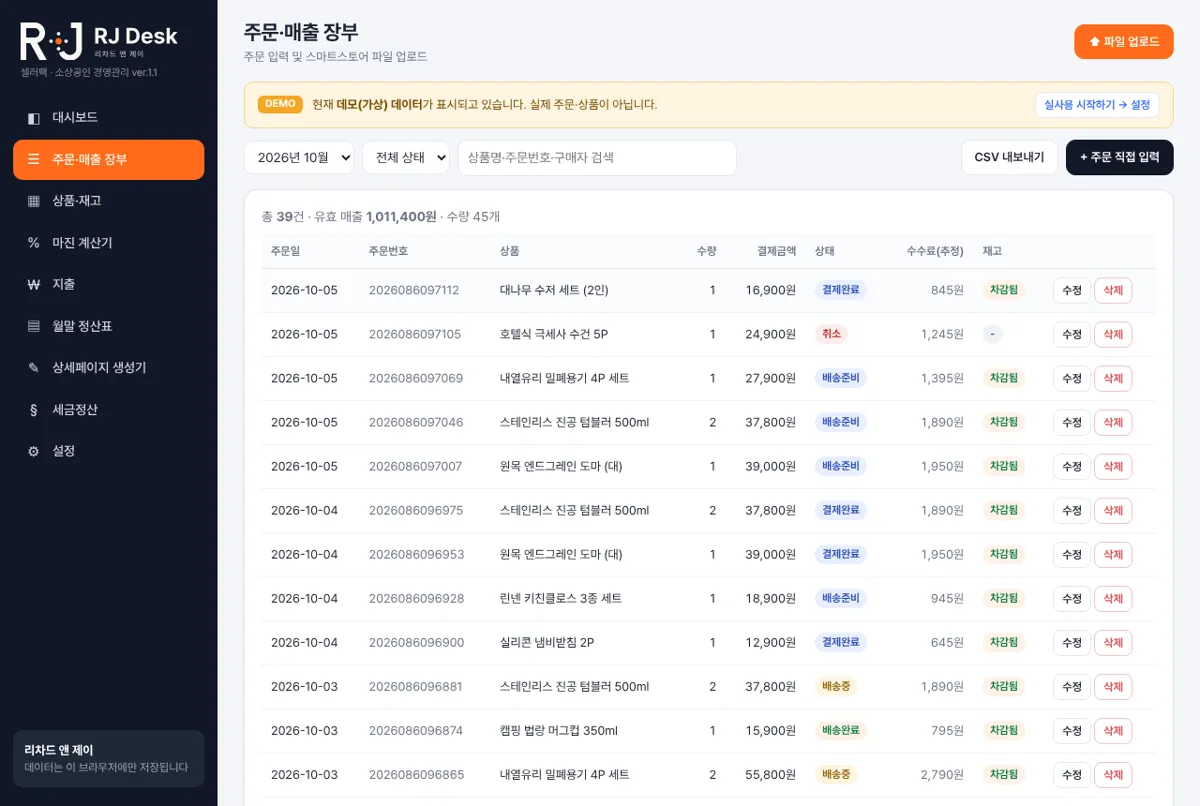Click the 수수료(추정) column header

935,251
